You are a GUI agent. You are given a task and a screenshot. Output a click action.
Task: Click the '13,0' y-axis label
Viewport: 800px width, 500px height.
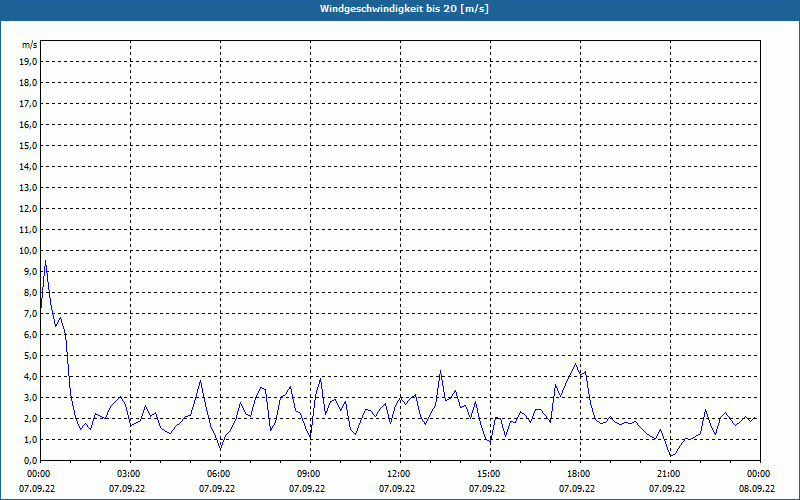(x=28, y=187)
